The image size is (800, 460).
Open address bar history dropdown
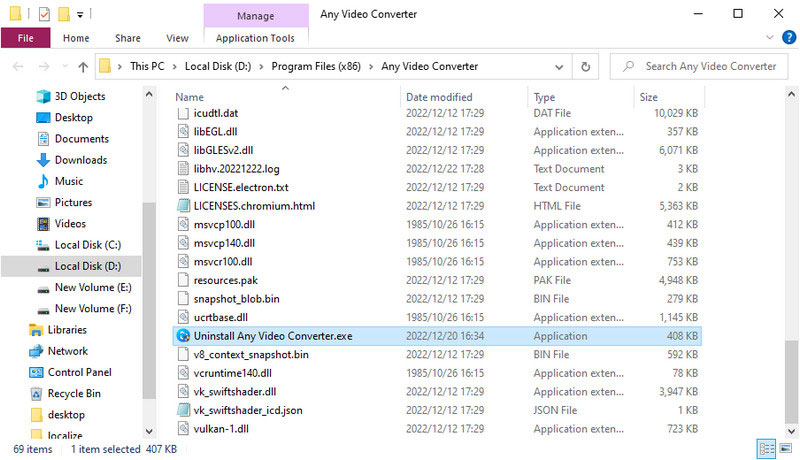[x=559, y=67]
